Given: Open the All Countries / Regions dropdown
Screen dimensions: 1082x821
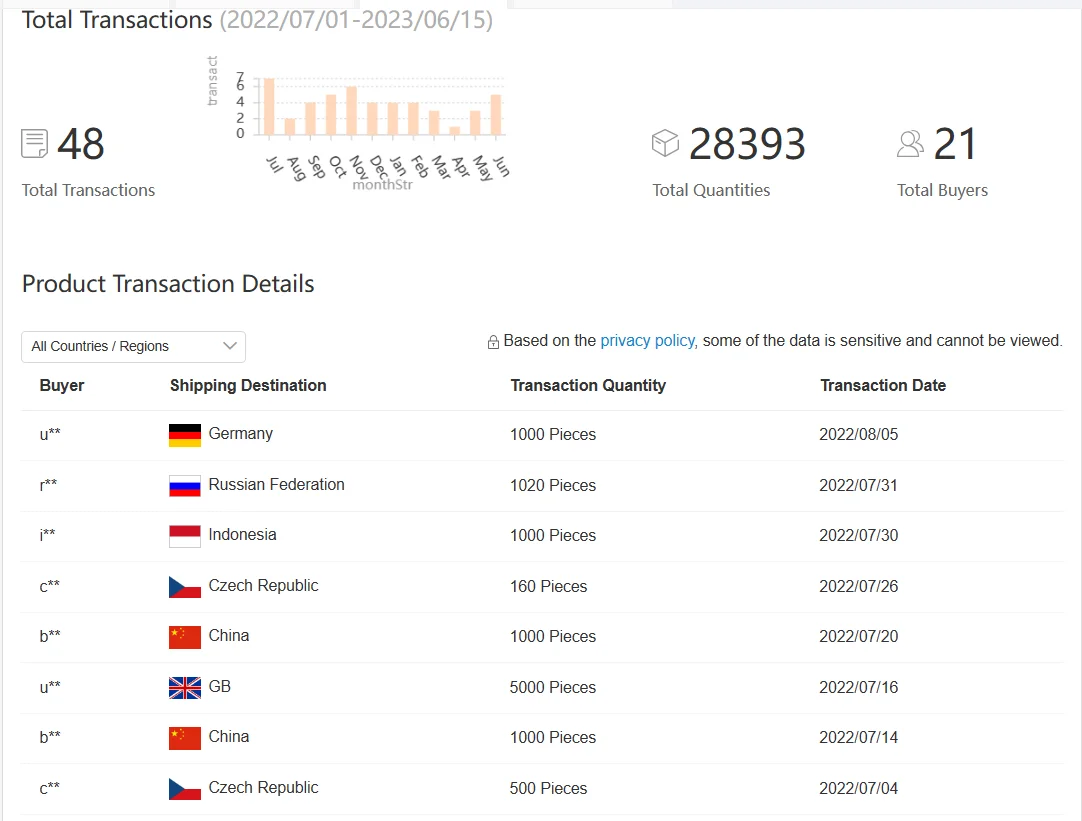Looking at the screenshot, I should pyautogui.click(x=133, y=346).
